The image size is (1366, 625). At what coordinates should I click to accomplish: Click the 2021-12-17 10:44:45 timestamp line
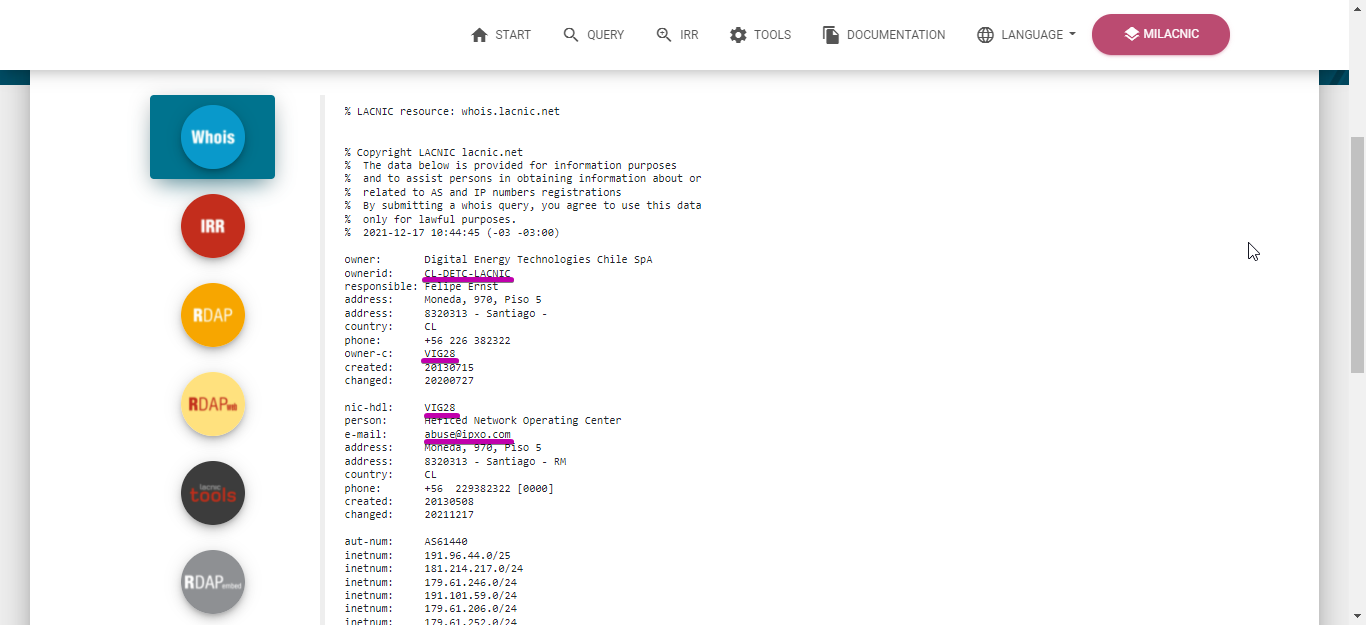(x=452, y=233)
